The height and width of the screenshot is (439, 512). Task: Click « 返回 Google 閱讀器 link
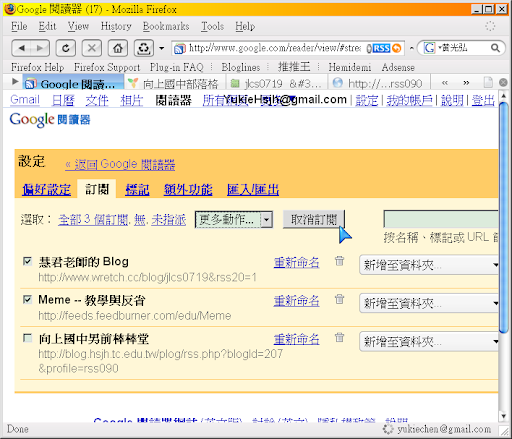pos(120,164)
